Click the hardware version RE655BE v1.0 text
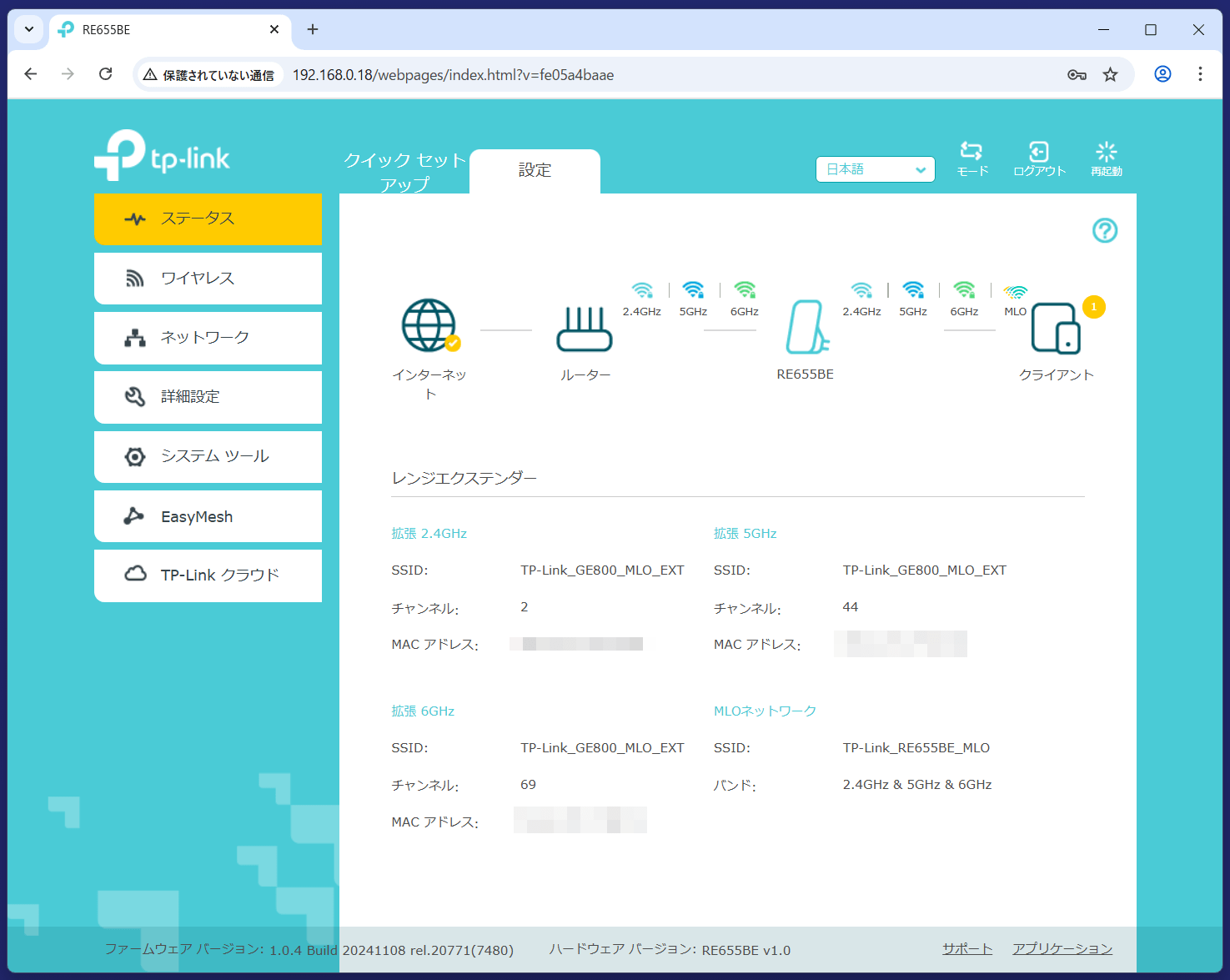 [x=746, y=950]
